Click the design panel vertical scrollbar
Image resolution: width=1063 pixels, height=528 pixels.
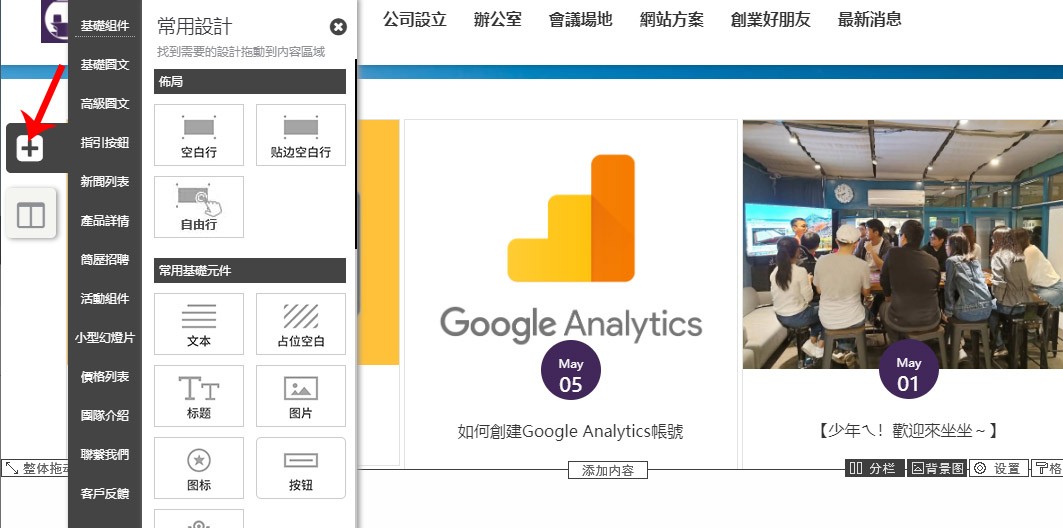point(355,155)
